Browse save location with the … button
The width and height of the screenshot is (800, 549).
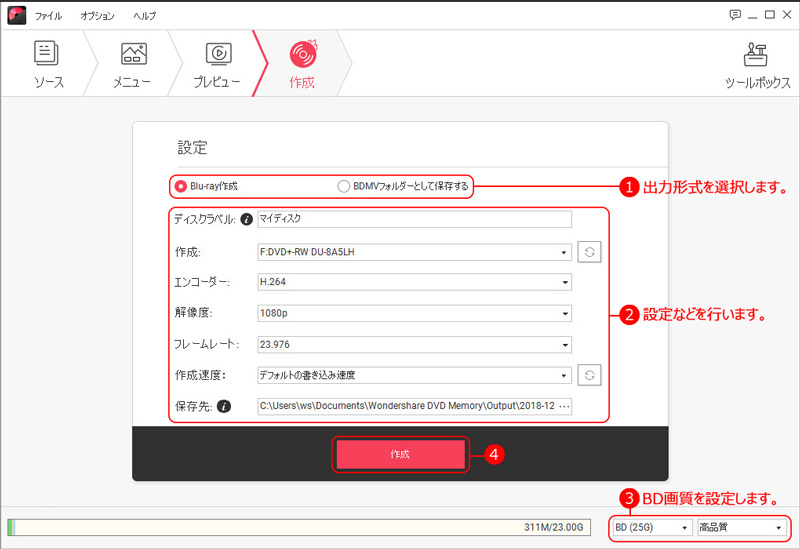(564, 406)
